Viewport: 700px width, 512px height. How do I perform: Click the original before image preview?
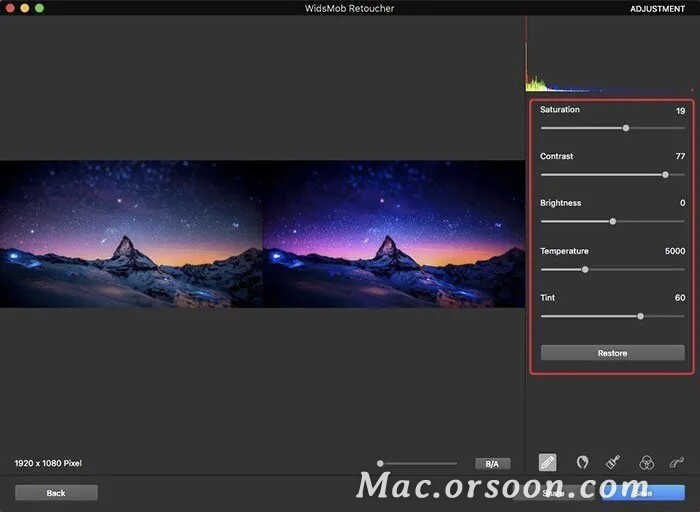[x=131, y=234]
